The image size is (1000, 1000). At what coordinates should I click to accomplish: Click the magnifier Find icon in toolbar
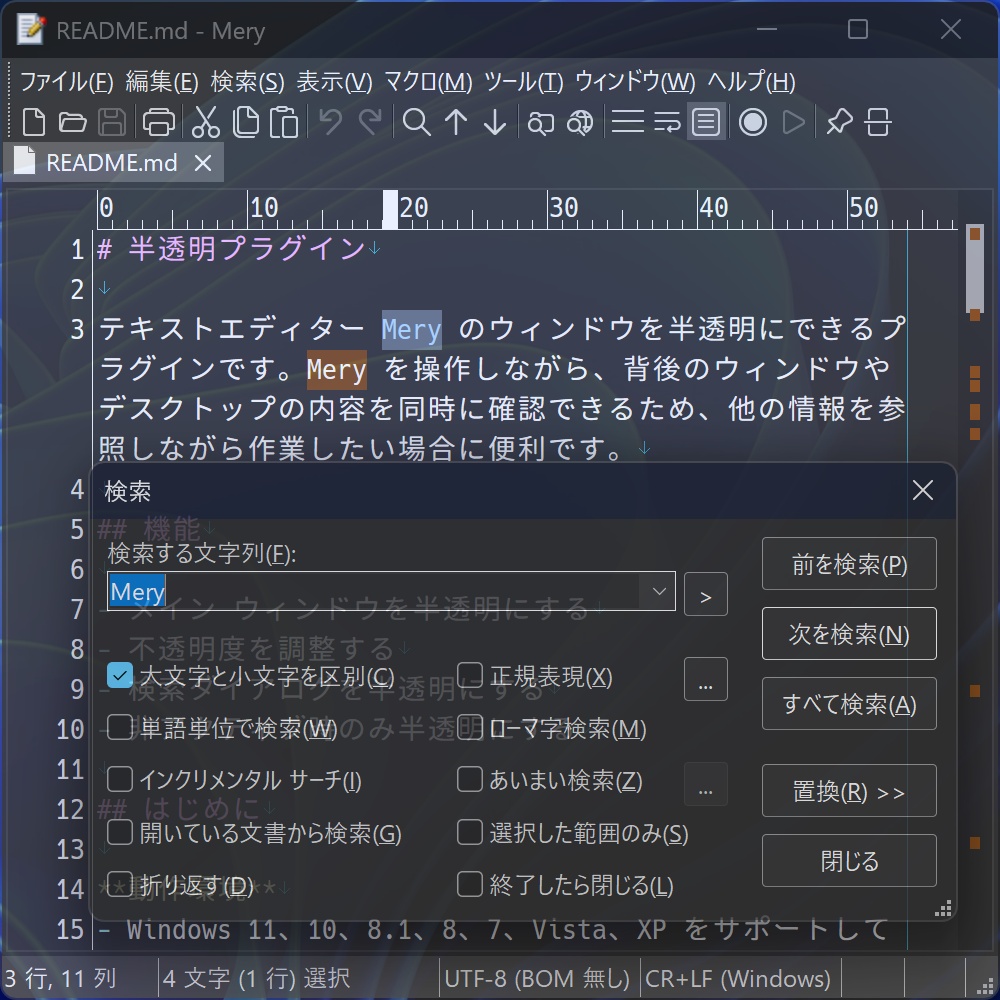coord(416,121)
